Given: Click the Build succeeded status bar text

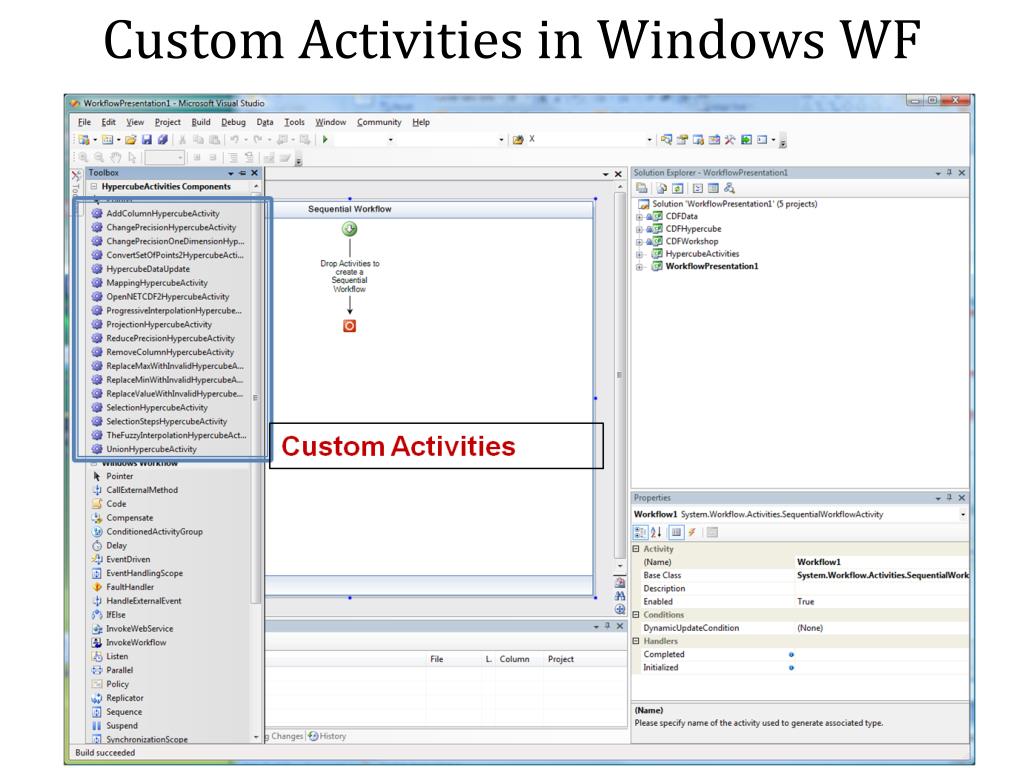Looking at the screenshot, I should pos(105,752).
